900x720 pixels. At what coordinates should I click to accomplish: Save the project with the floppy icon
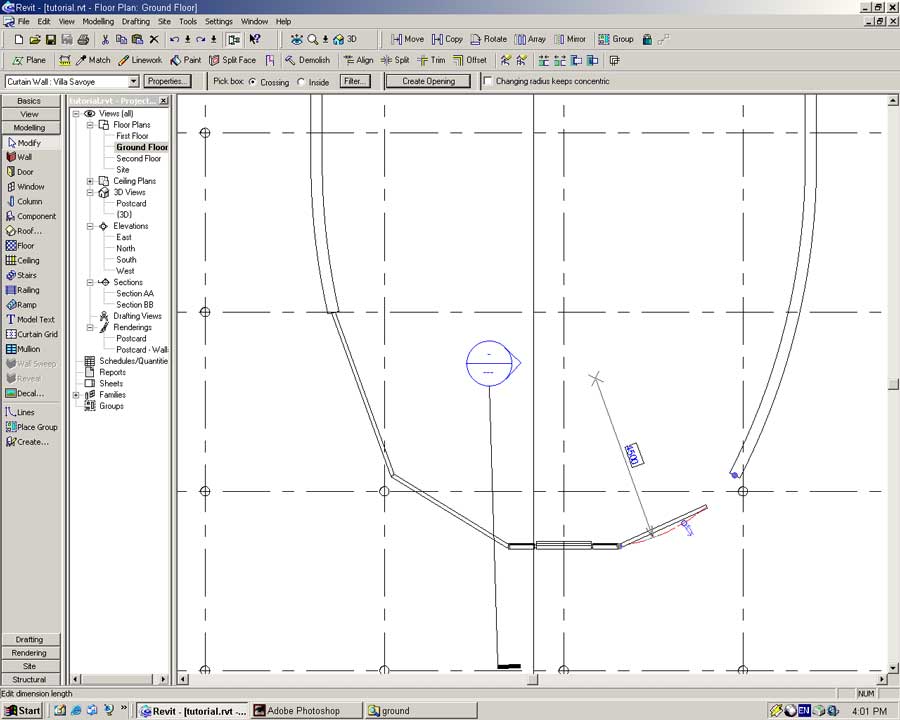coord(51,40)
